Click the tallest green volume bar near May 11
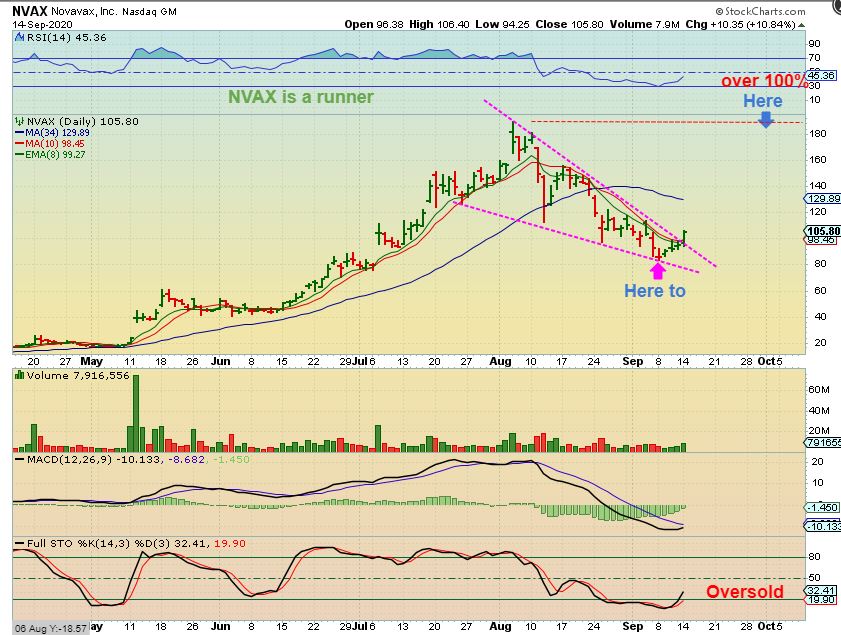841x635 pixels. pos(136,413)
